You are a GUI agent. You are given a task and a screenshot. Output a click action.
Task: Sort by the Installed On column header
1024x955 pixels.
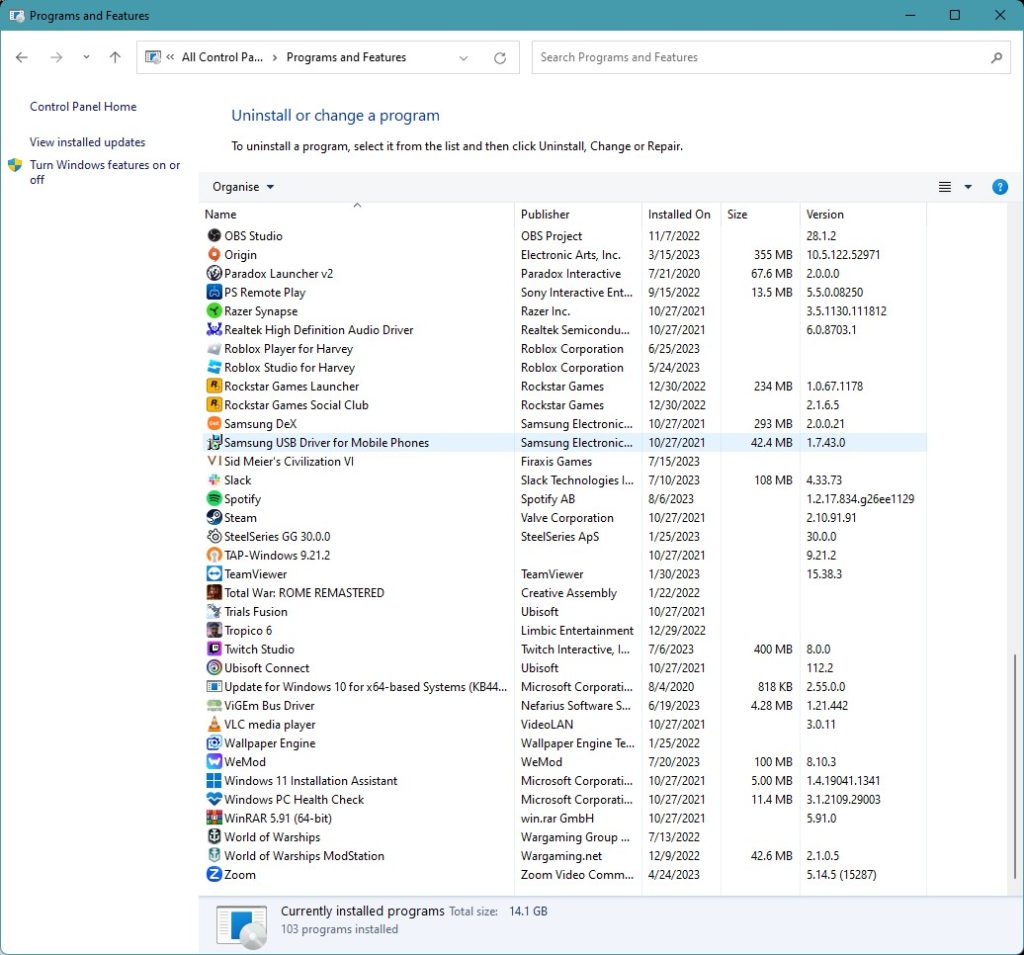pos(681,214)
